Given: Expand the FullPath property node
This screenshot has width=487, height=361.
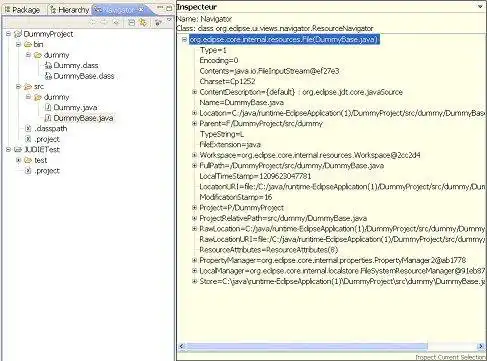Looking at the screenshot, I should click(x=194, y=165).
